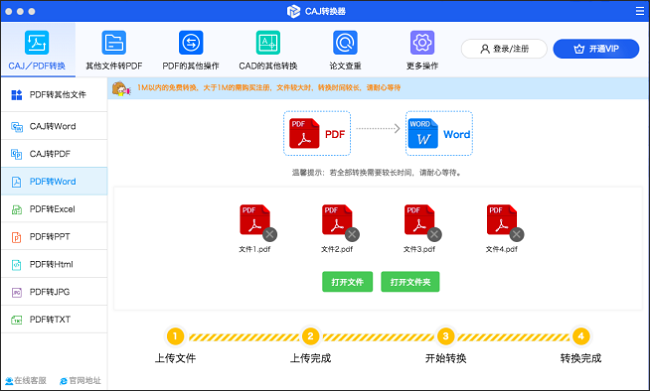This screenshot has height=391, width=650.
Task: Click the announcement mascot icon in notice bar
Action: point(121,88)
